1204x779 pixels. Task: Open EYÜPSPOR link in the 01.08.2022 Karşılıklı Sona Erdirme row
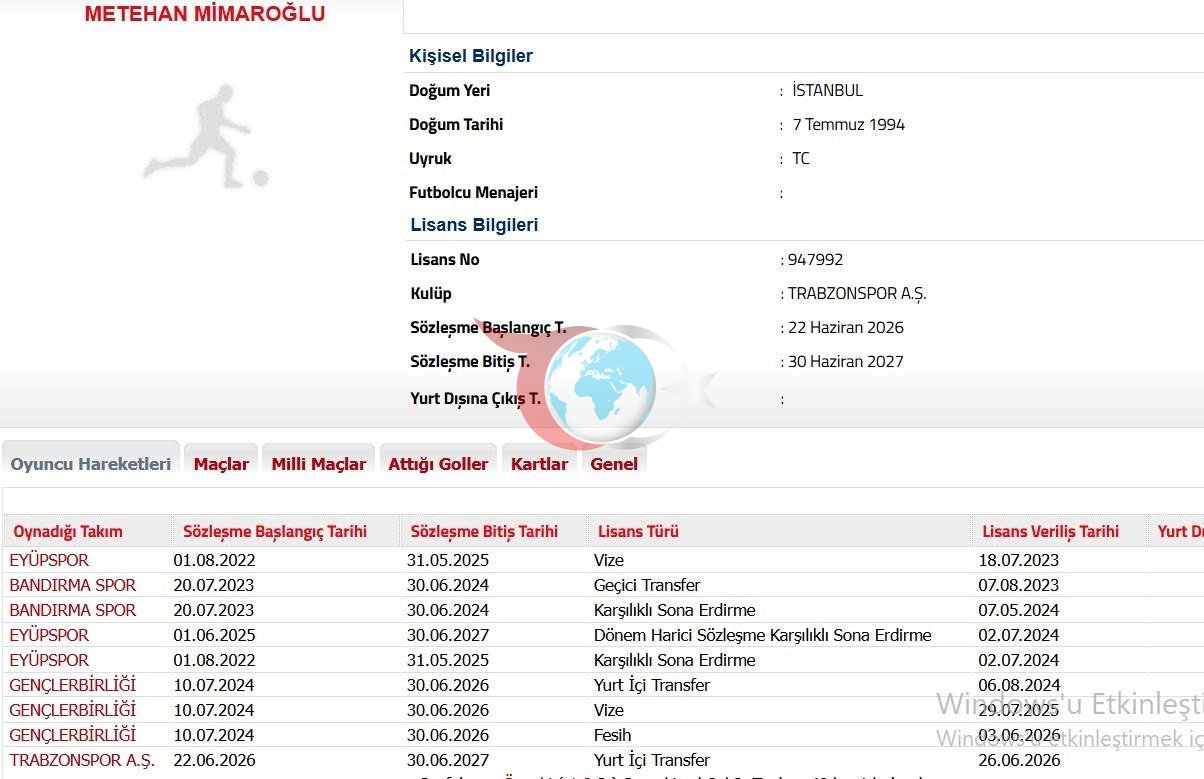pos(49,660)
